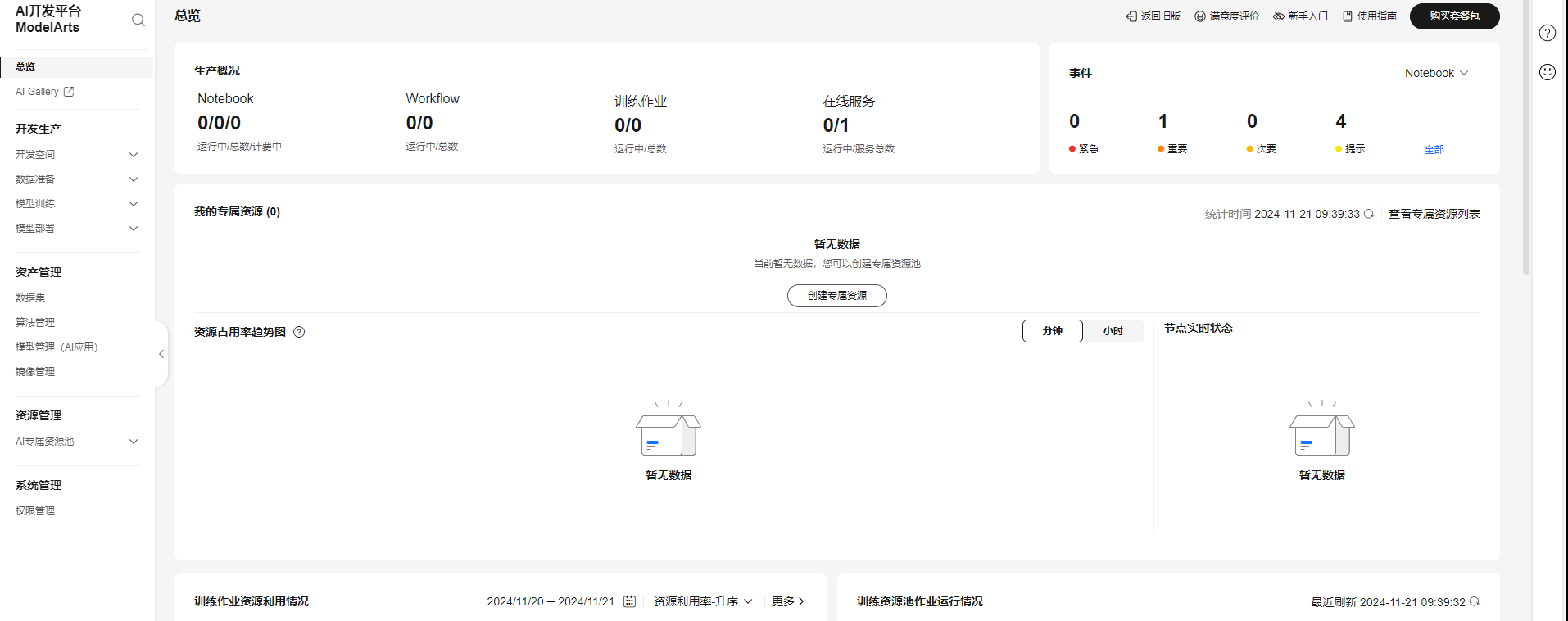Click the sidebar search magnifier icon
Screen dimensions: 1568x621
point(138,20)
